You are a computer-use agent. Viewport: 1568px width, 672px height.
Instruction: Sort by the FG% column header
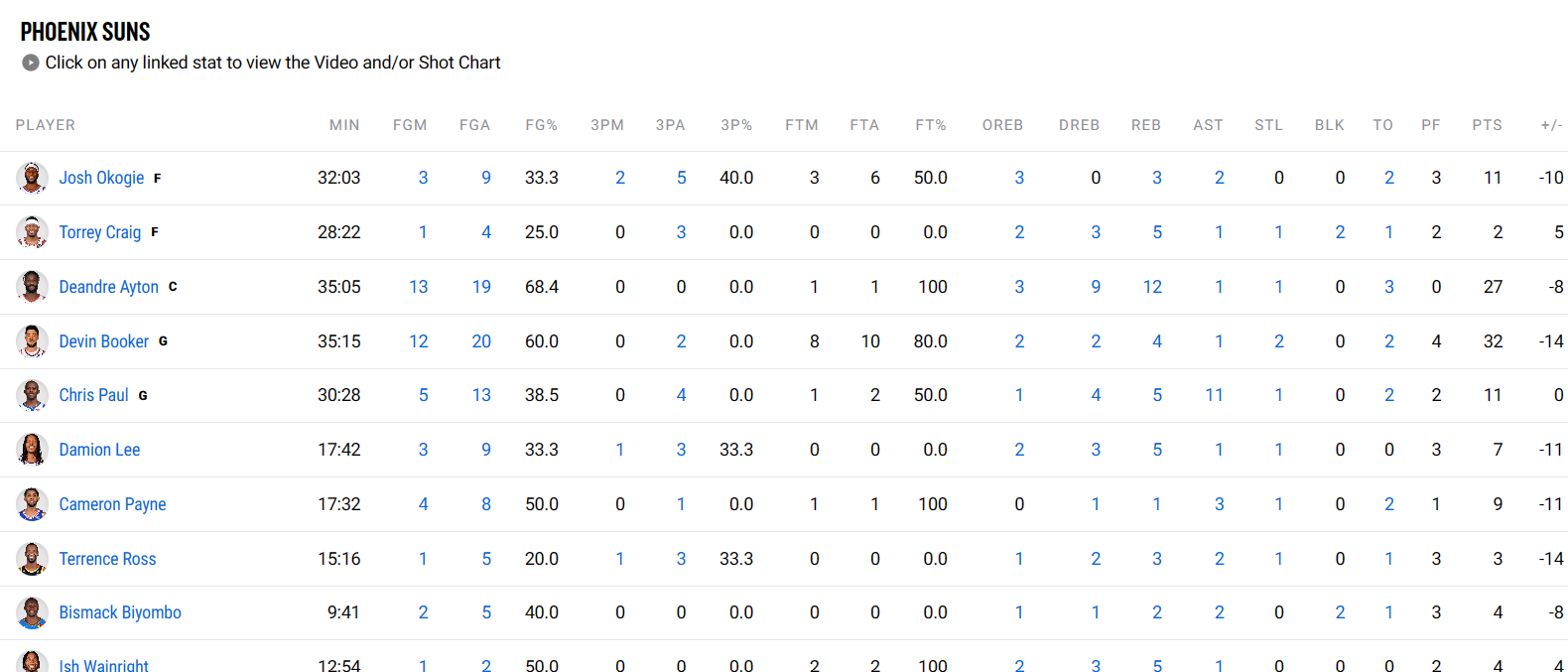click(x=542, y=125)
